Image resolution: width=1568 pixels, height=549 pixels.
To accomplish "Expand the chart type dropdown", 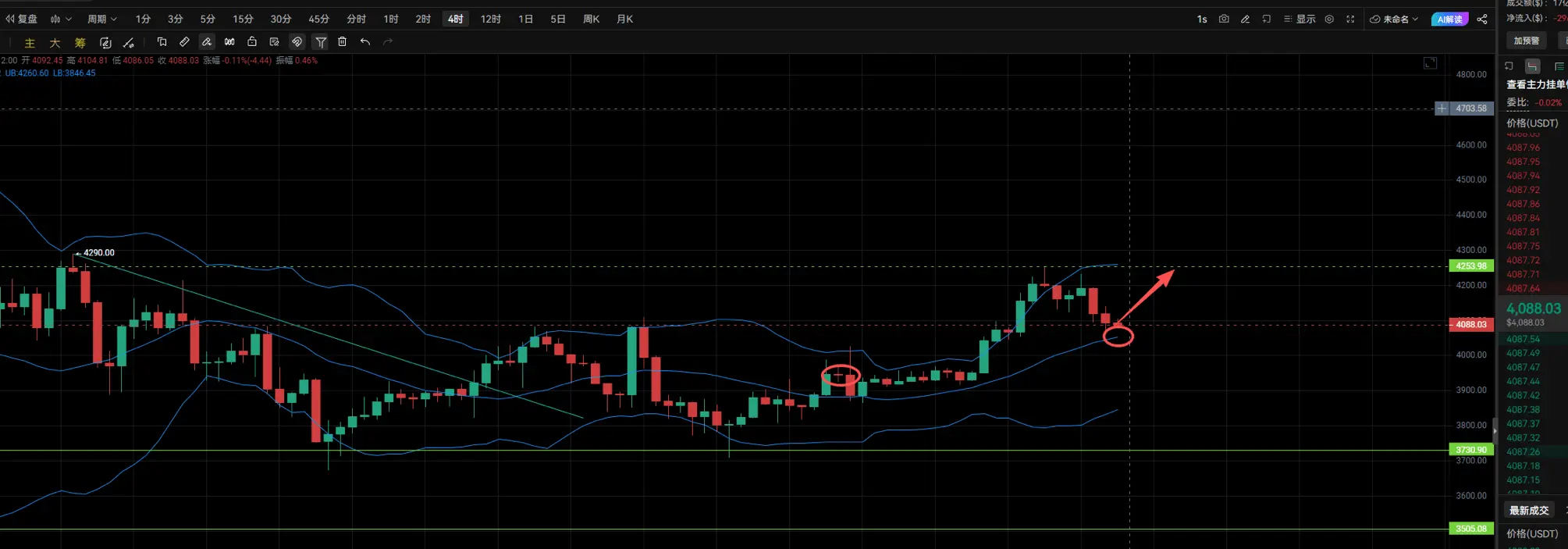I will 61,19.
